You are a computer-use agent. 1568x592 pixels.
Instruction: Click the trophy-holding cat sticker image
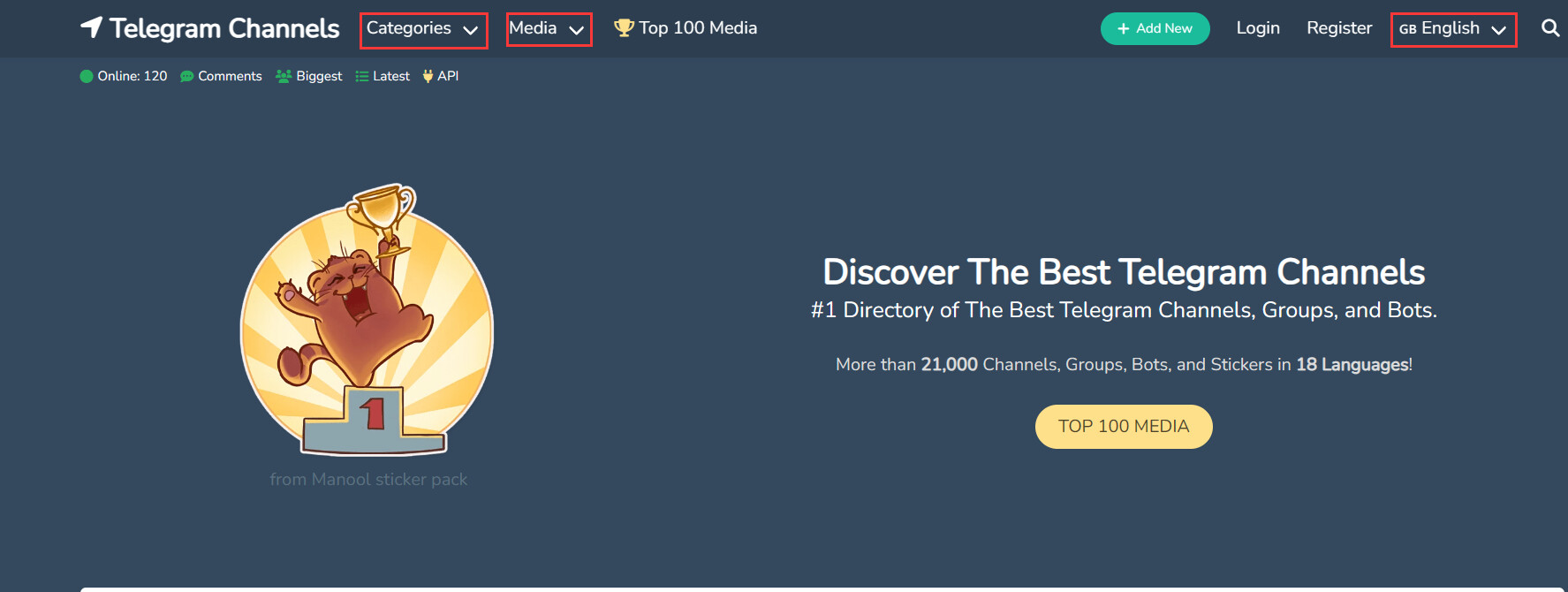click(x=367, y=320)
